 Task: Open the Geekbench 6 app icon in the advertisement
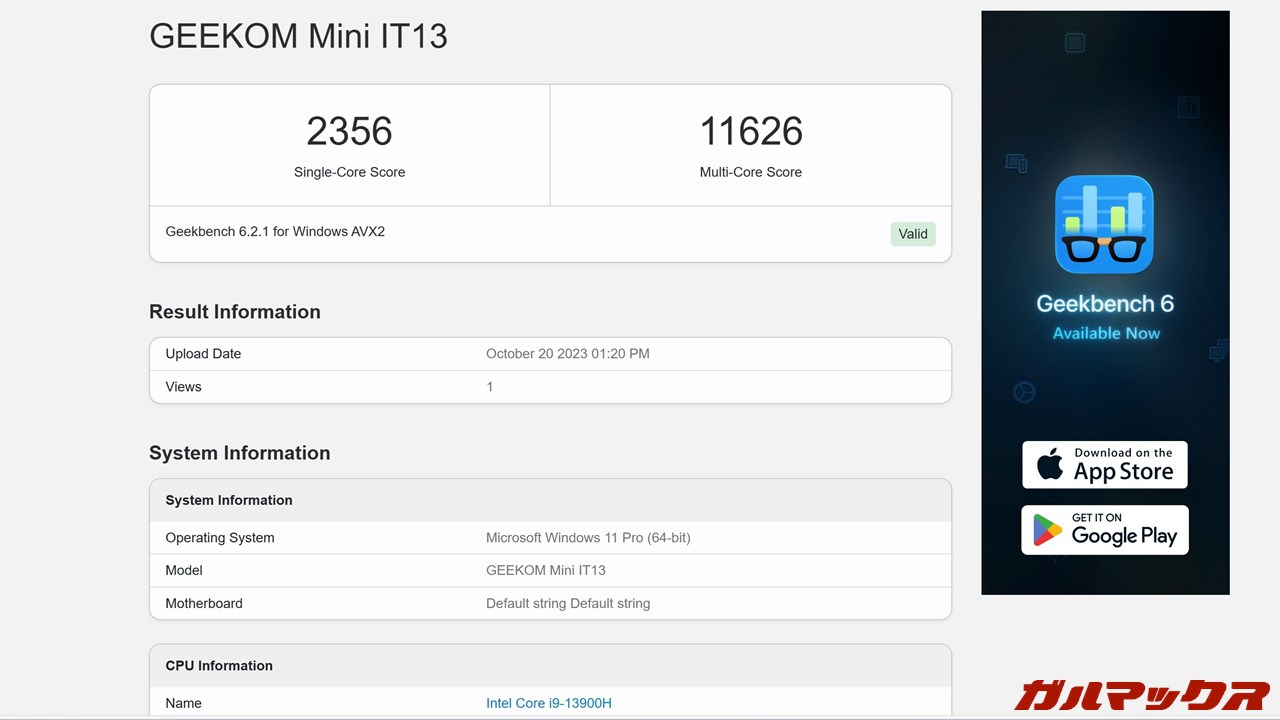pos(1104,223)
